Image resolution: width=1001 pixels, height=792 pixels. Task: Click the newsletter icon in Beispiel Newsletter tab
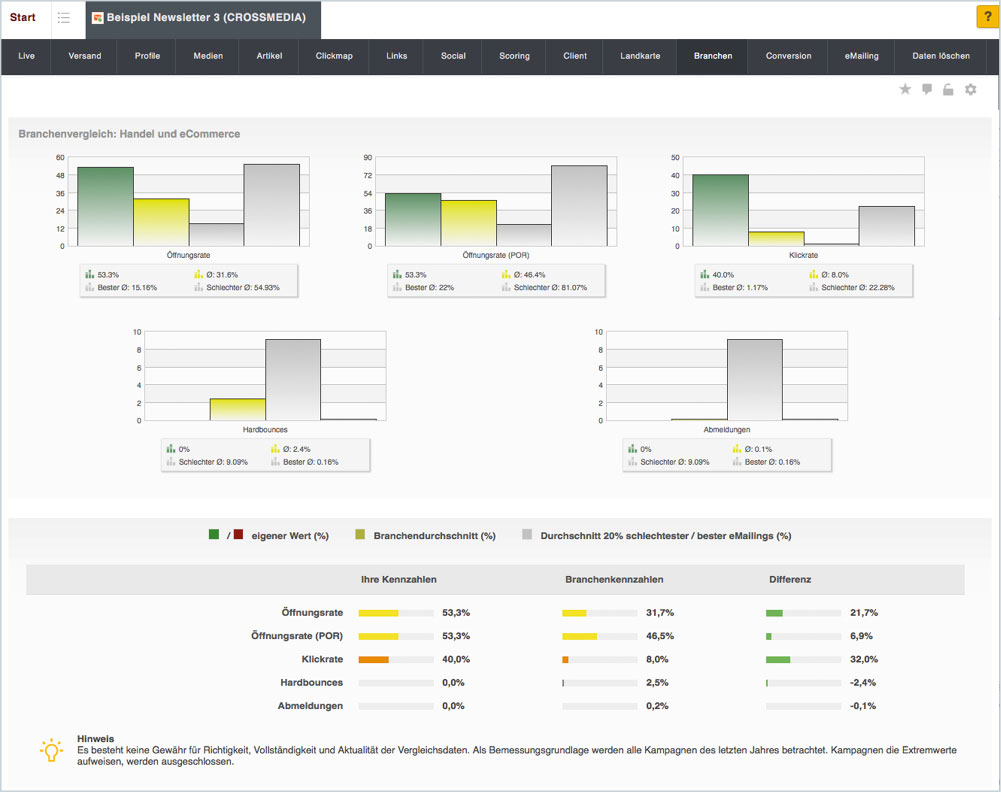pyautogui.click(x=98, y=18)
